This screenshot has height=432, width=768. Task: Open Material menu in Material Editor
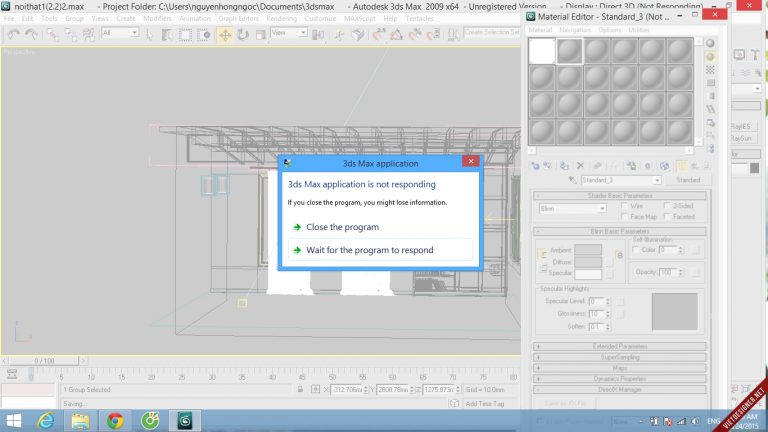tap(540, 30)
